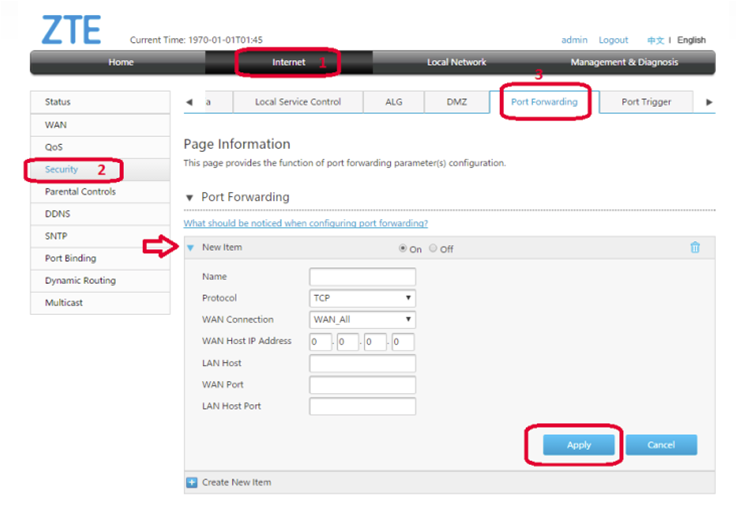The height and width of the screenshot is (518, 737).
Task: Click the plus icon beside Create New Item
Action: click(192, 482)
